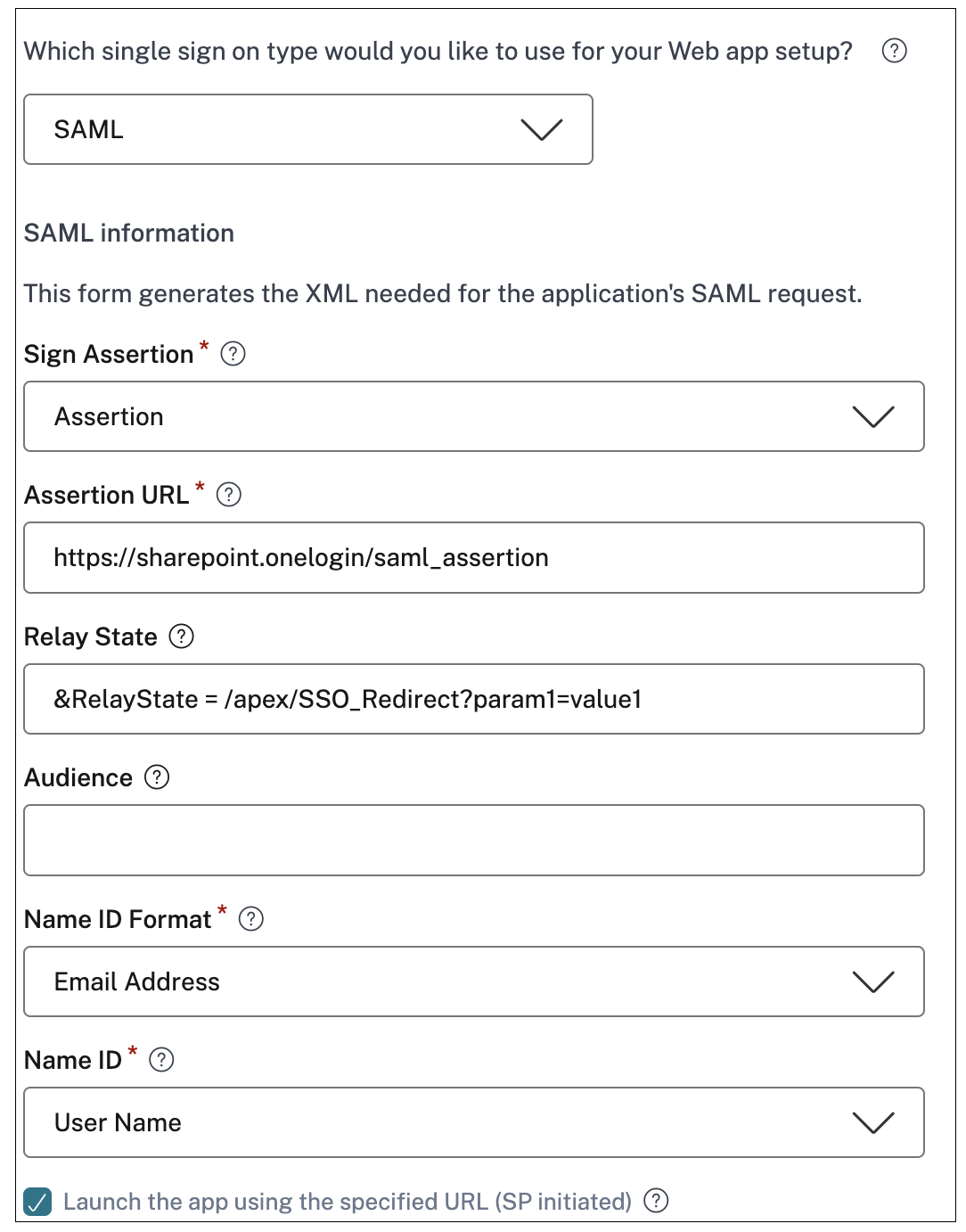Viewport: 966px width, 1232px height.
Task: Open Name ID Format help icon
Action: [251, 919]
